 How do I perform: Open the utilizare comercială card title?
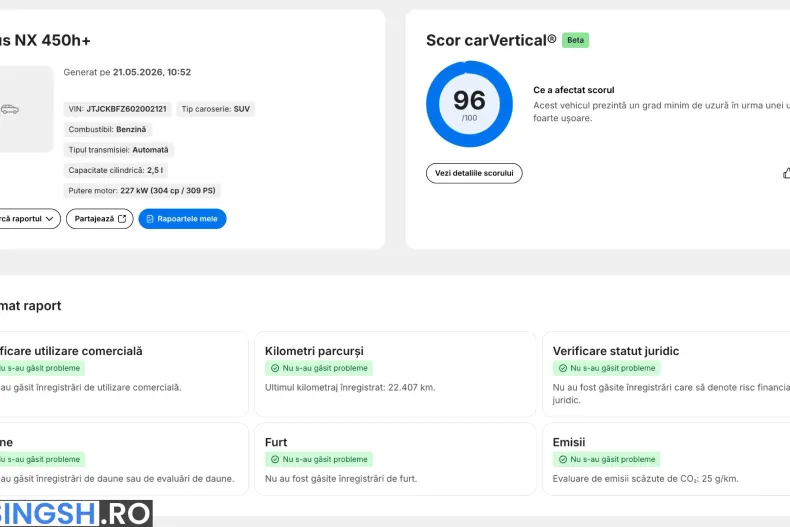pos(71,351)
